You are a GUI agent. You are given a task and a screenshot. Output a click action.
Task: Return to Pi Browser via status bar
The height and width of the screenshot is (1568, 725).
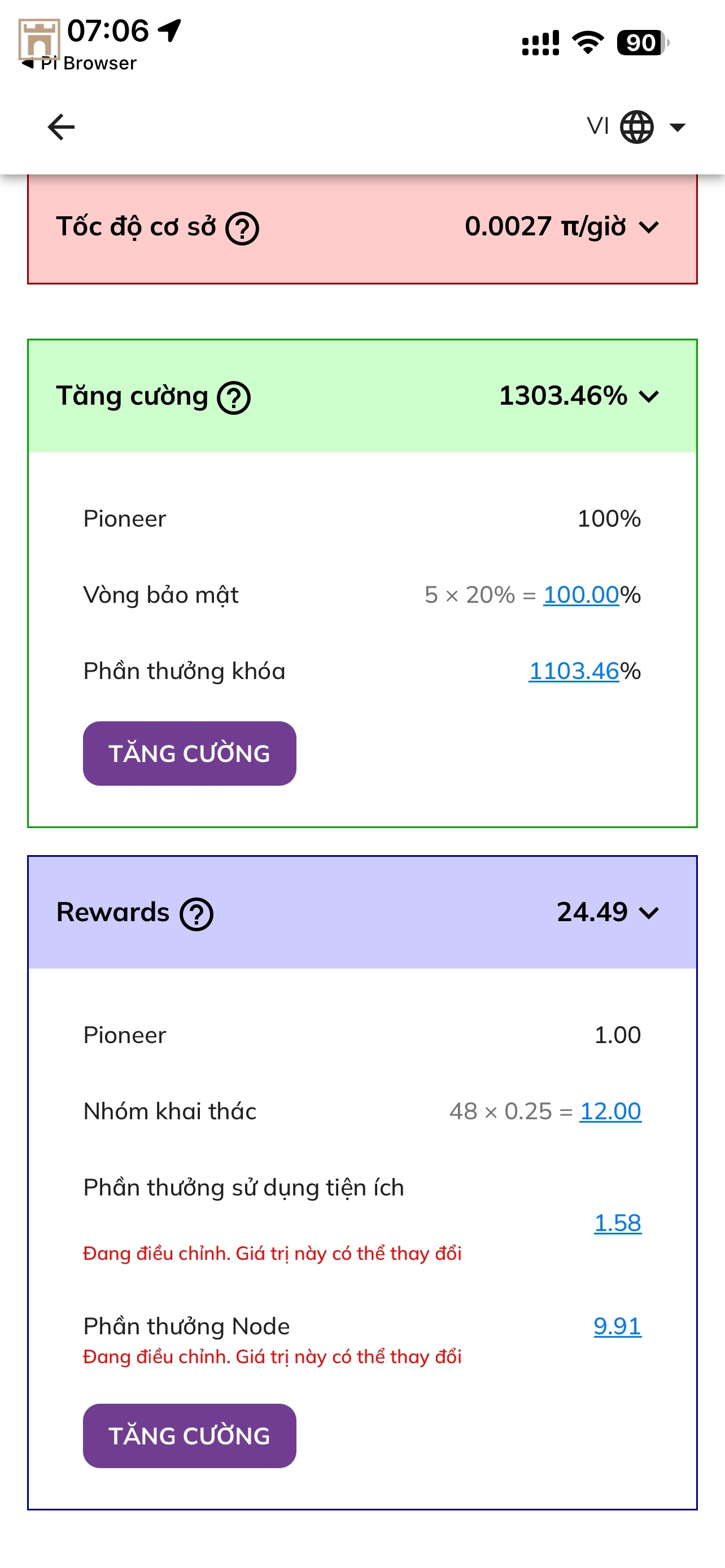coord(79,63)
